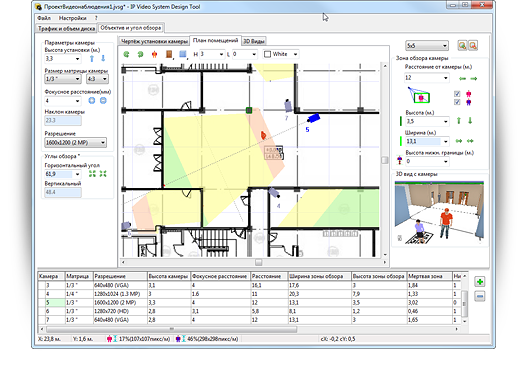Click the blue up arrow to raise installation height
Image resolution: width=530 pixels, height=369 pixels.
[x=92, y=58]
